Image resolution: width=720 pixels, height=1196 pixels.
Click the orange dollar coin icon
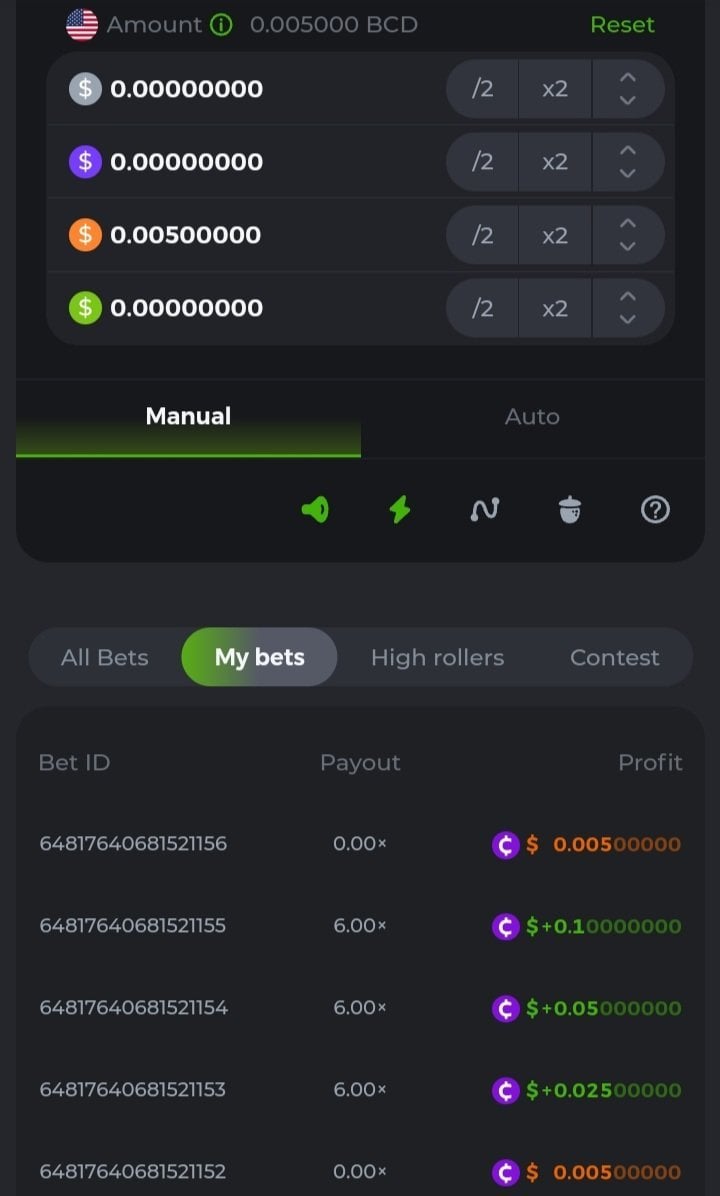click(85, 235)
